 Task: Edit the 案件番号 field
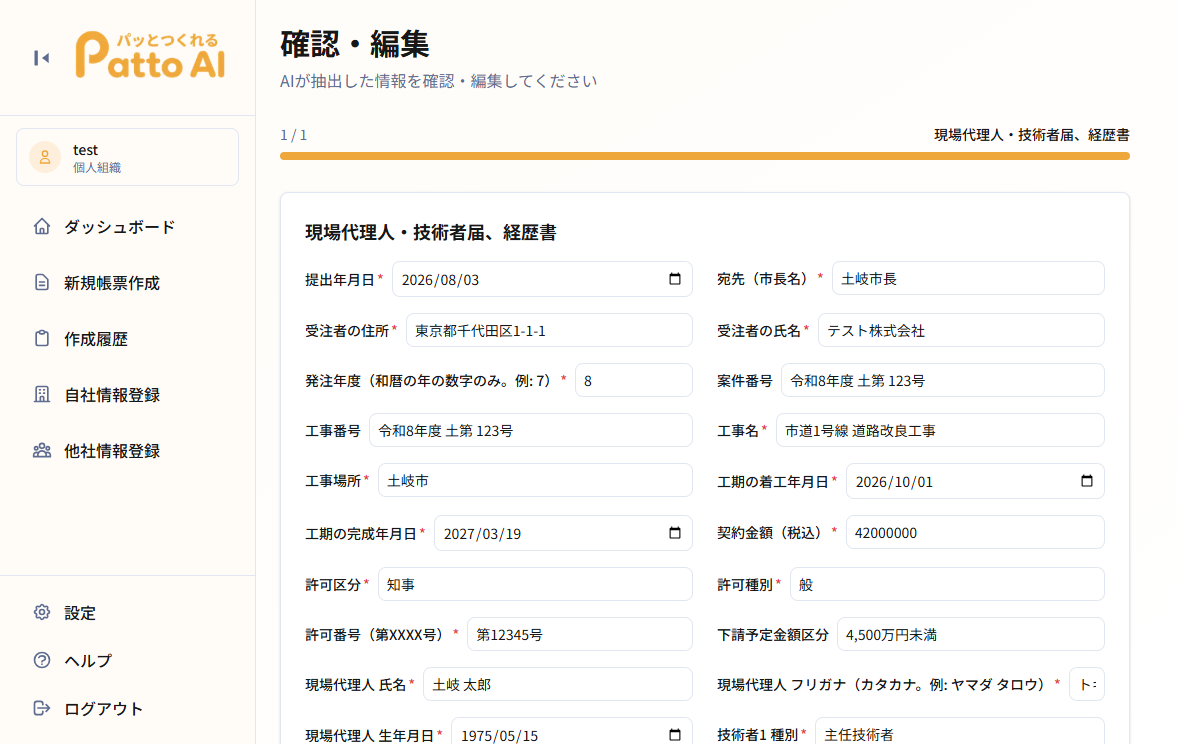[x=942, y=380]
